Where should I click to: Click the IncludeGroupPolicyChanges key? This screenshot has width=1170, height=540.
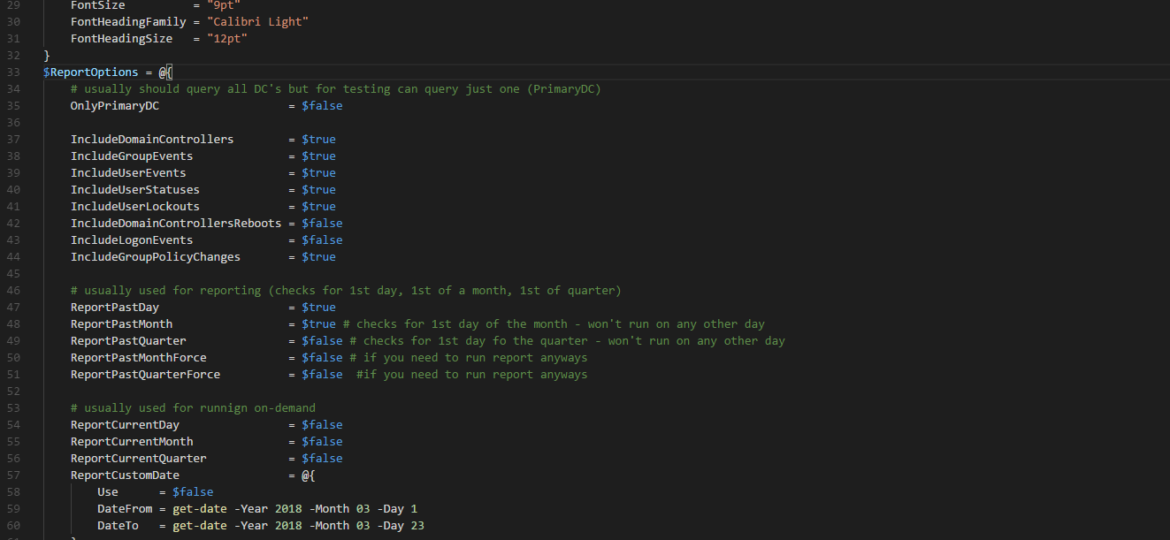[x=155, y=257]
